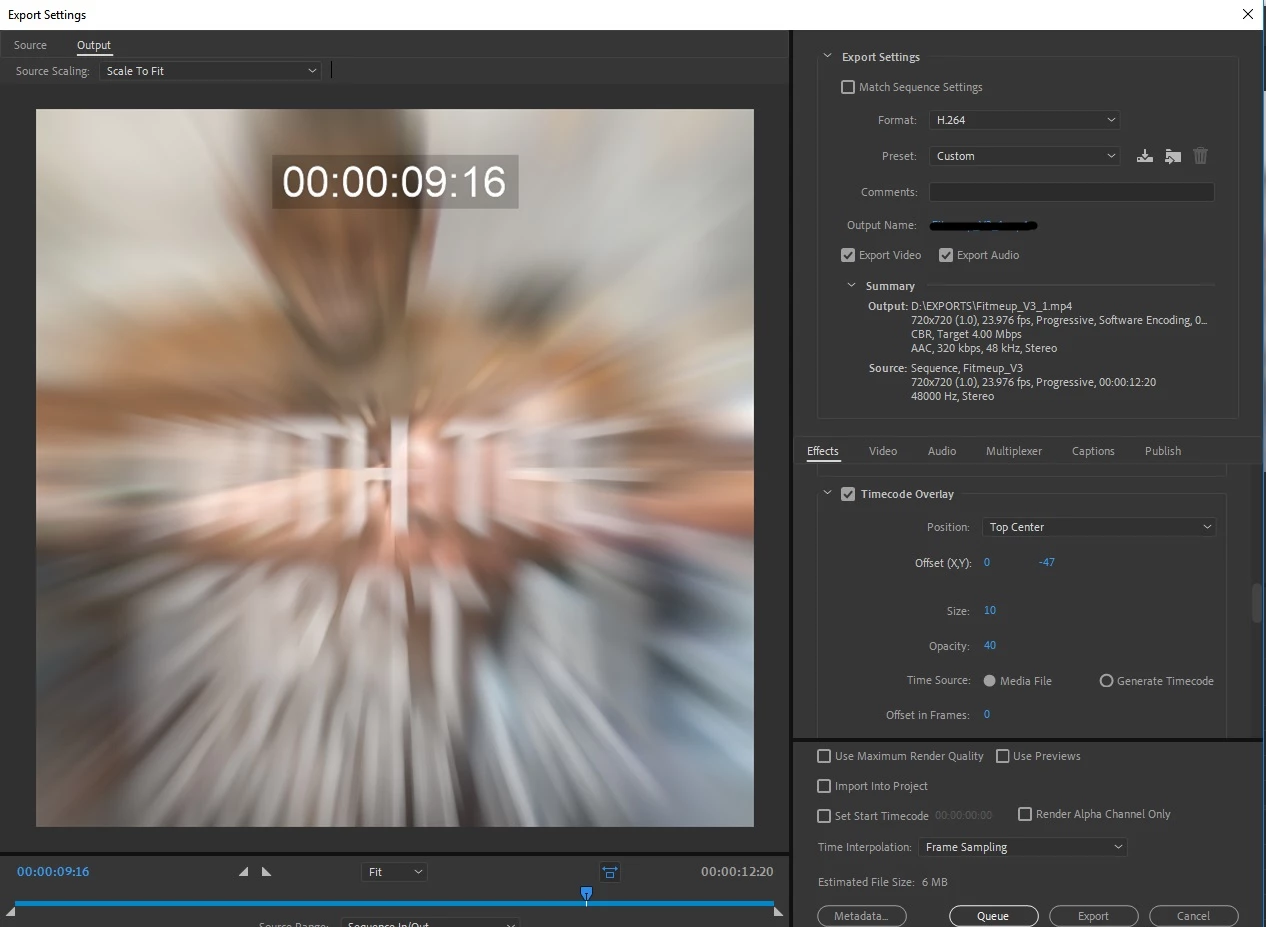Image resolution: width=1266 pixels, height=927 pixels.
Task: Click the Delete Preset trash icon
Action: [x=1201, y=156]
